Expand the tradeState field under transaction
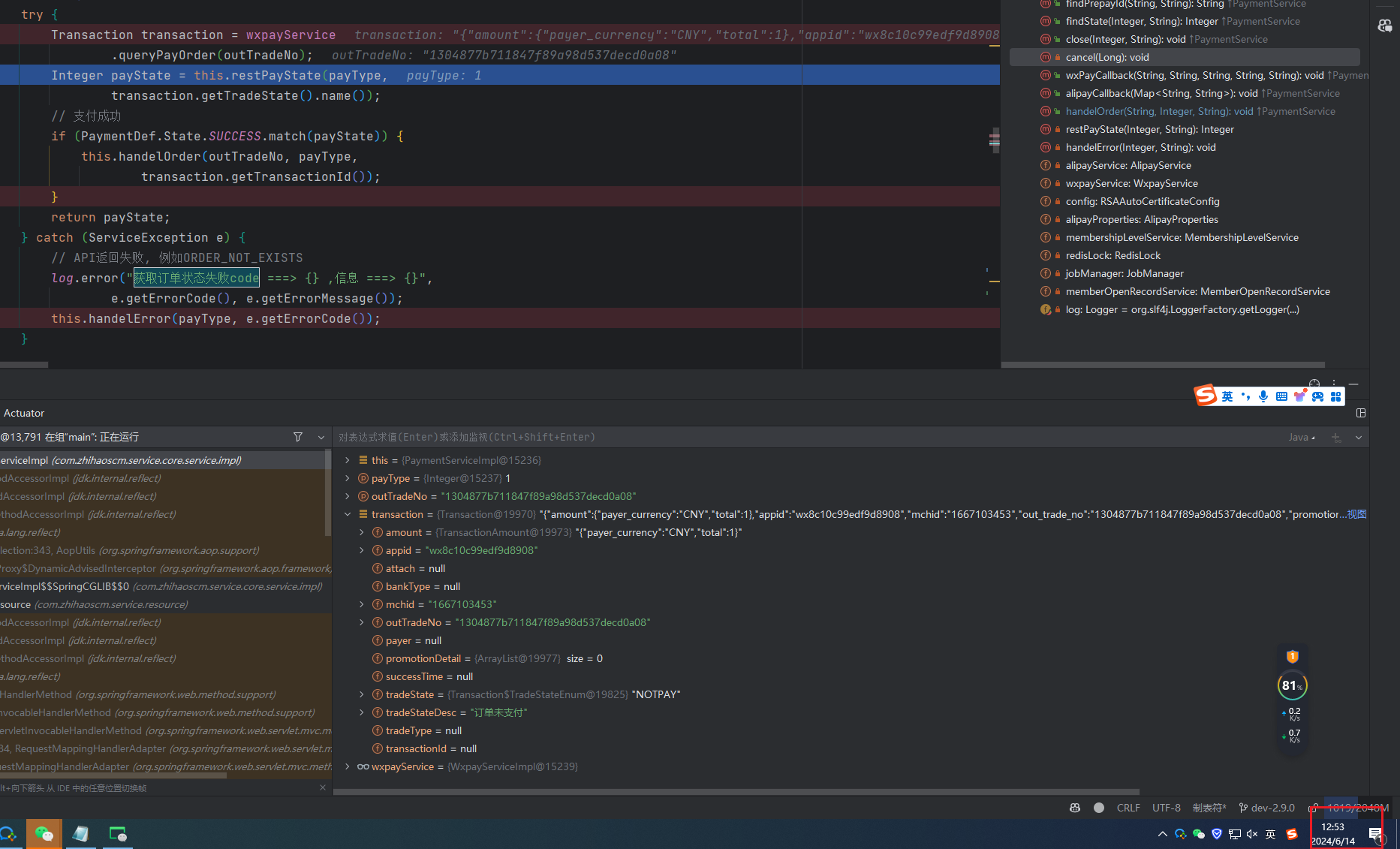The height and width of the screenshot is (849, 1400). click(x=361, y=694)
